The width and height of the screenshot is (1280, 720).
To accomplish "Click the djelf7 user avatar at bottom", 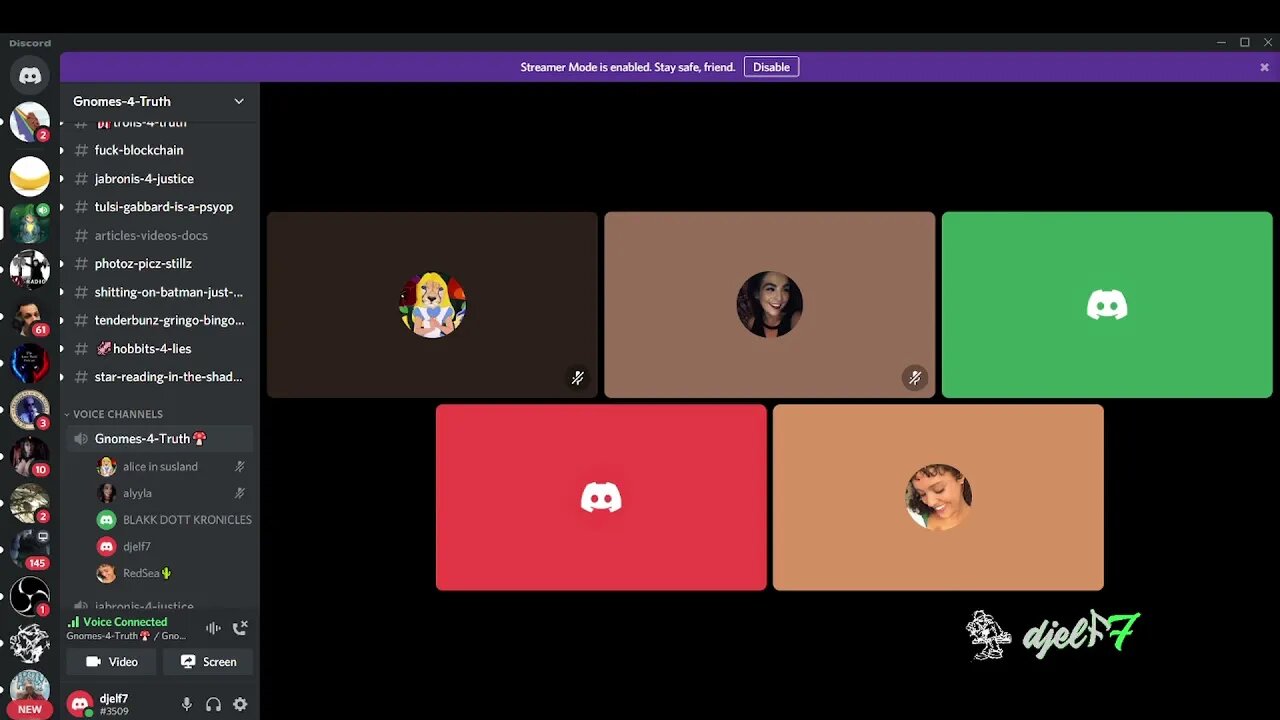I will point(80,704).
